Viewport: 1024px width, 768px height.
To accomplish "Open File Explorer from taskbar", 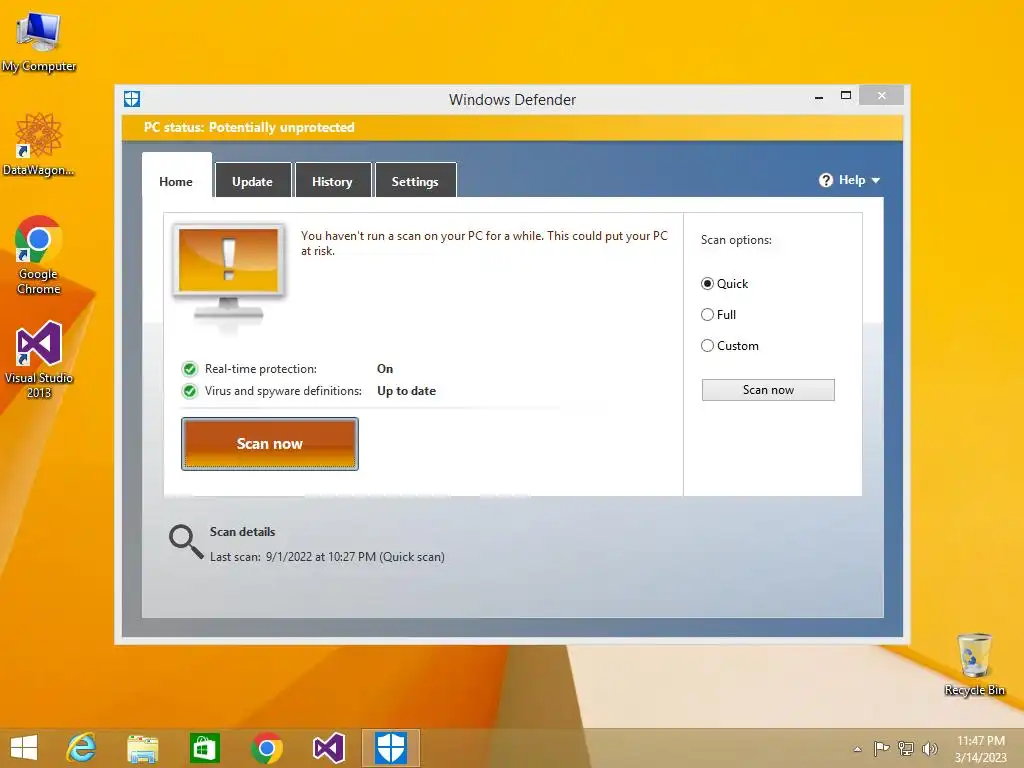I will tap(142, 748).
